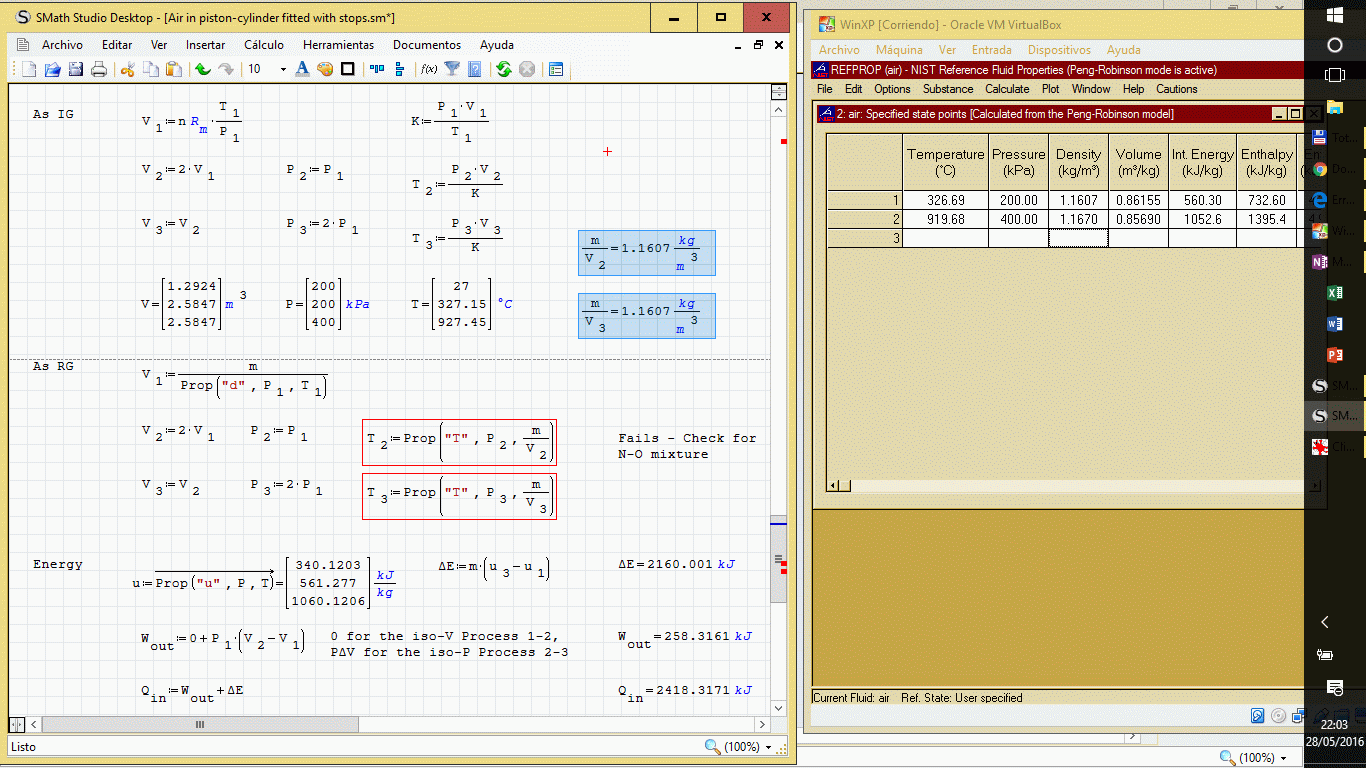Expand the font size 10 dropdown
This screenshot has width=1366, height=768.
pos(283,69)
